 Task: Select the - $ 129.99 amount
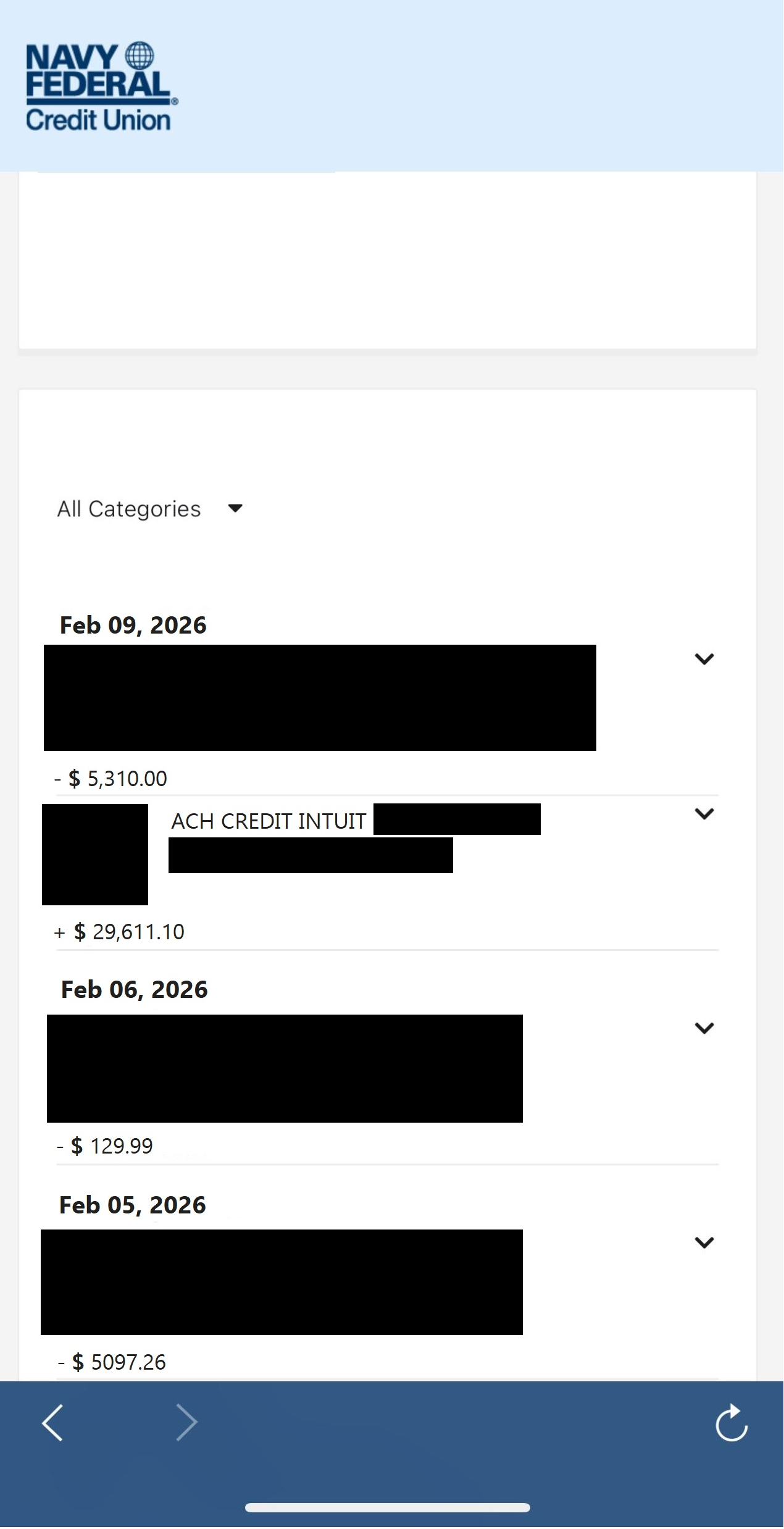point(105,1146)
